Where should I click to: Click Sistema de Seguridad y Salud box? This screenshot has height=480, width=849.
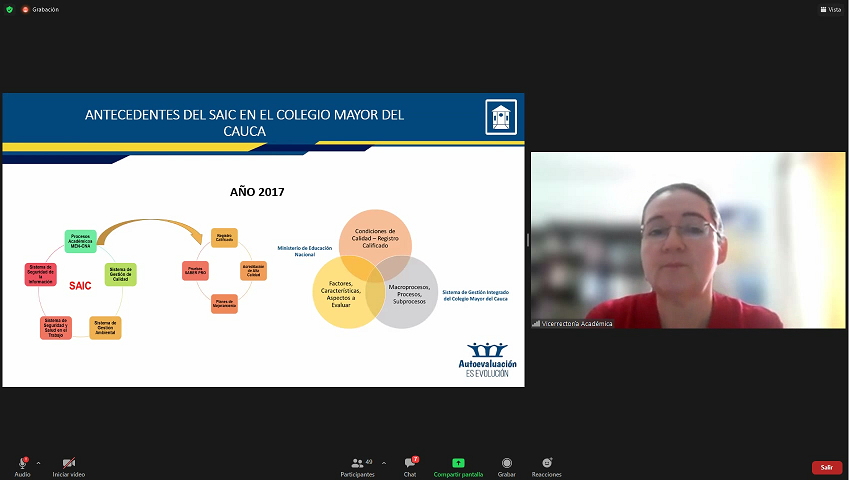pos(56,328)
